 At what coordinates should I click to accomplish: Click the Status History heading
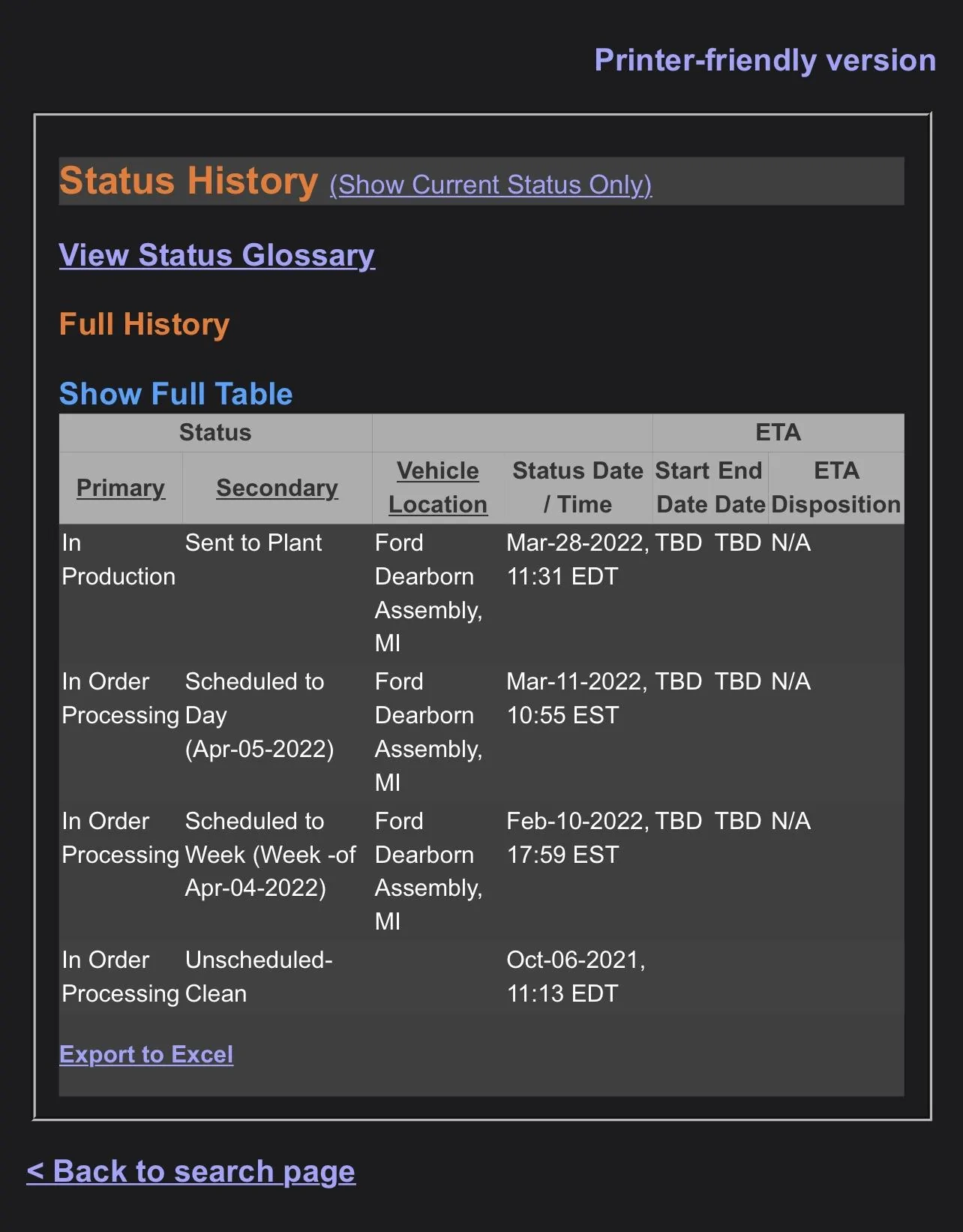pyautogui.click(x=188, y=182)
